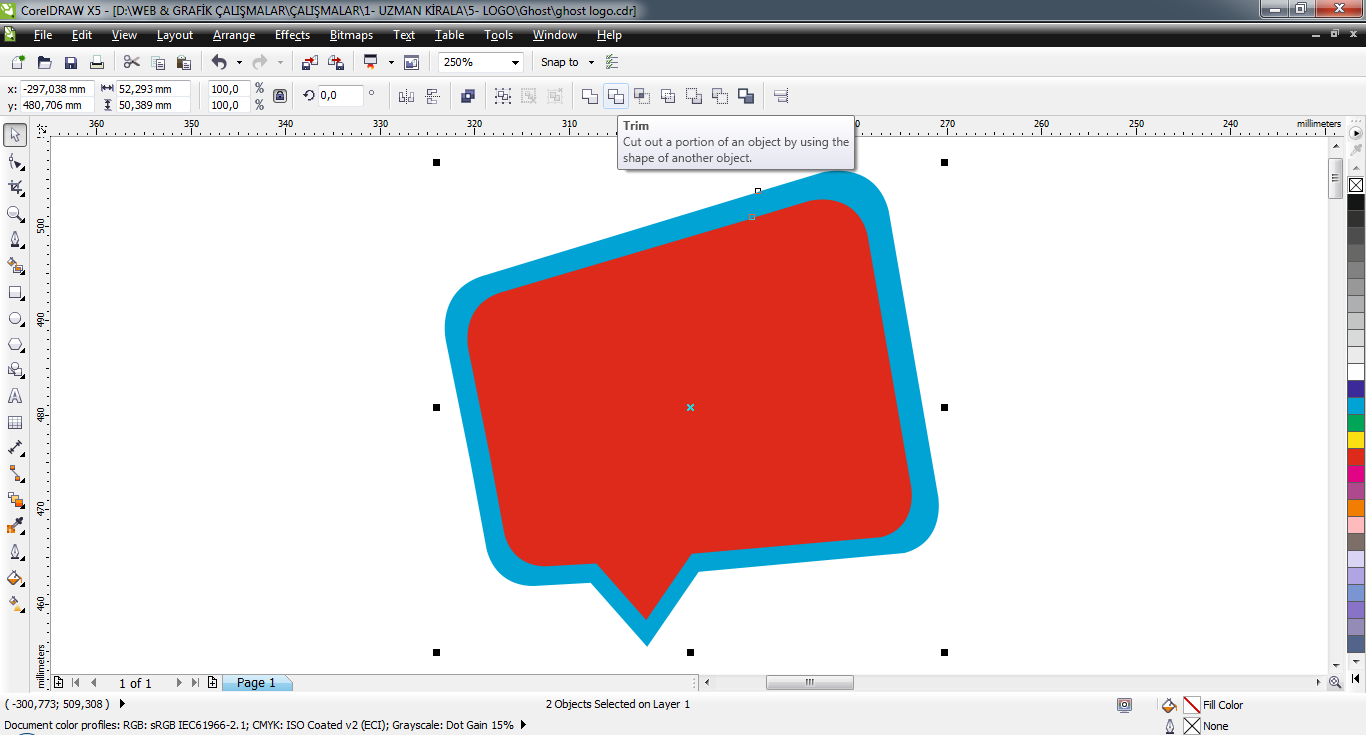
Task: Open the zoom level 250% dropdown
Action: coord(516,62)
